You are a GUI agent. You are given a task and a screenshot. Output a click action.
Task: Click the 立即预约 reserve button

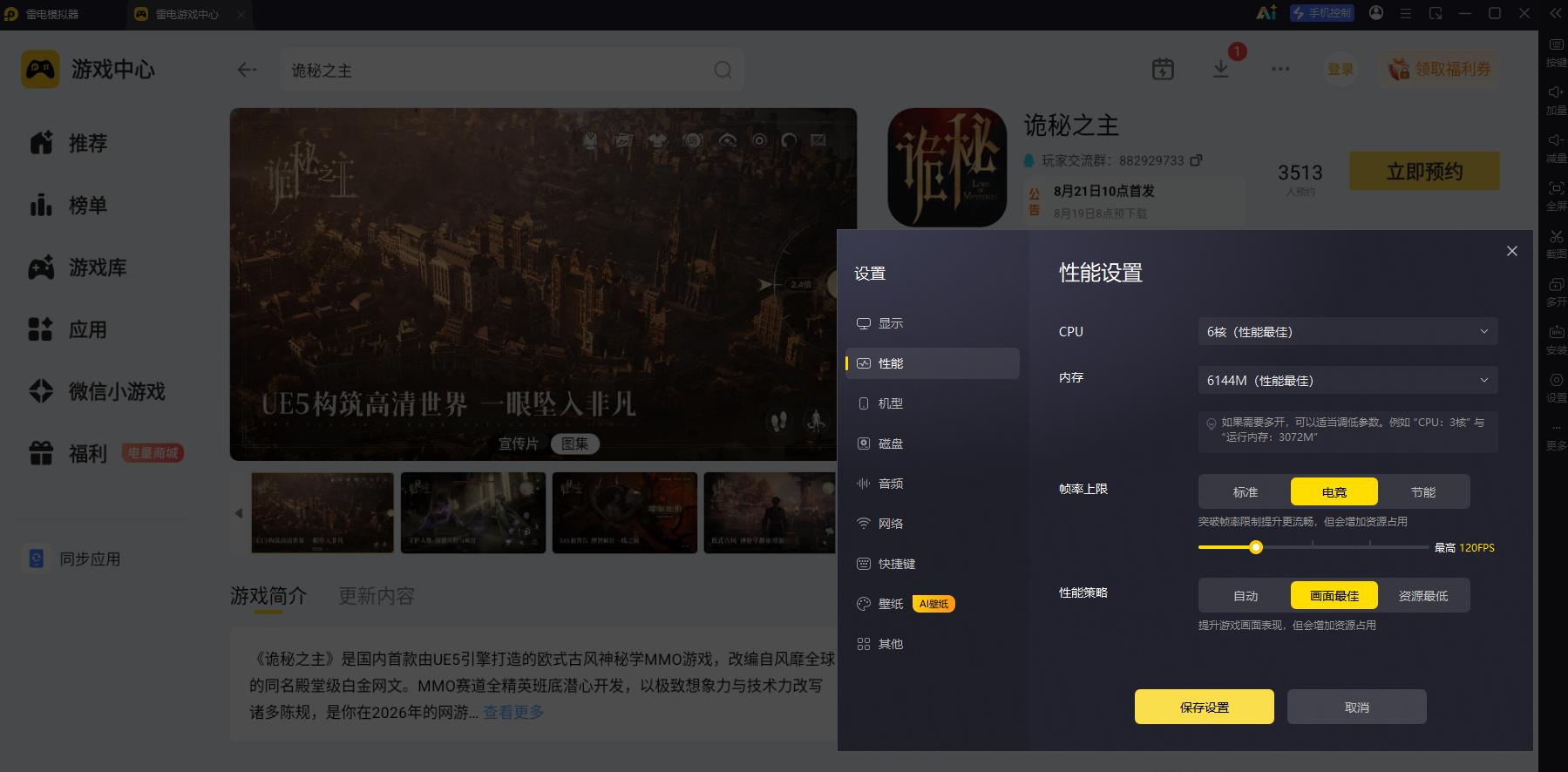point(1425,171)
